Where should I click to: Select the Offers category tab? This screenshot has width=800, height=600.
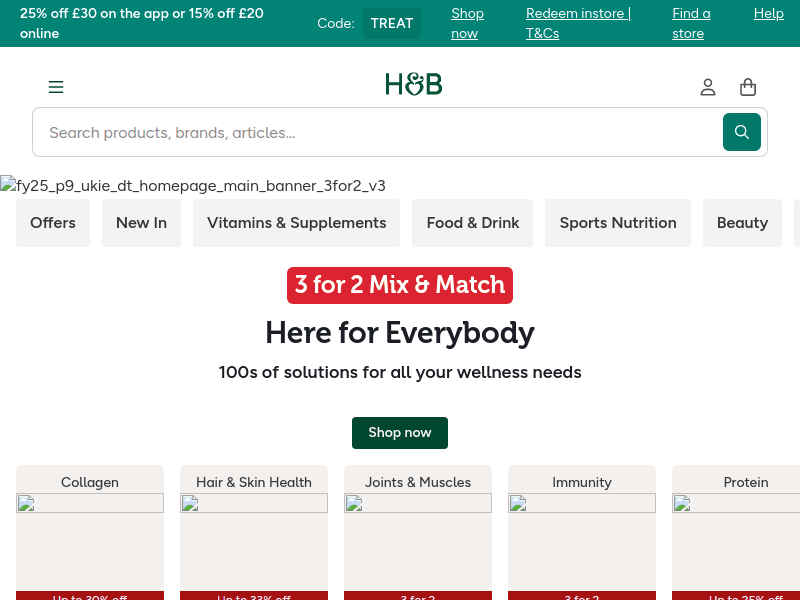click(53, 223)
